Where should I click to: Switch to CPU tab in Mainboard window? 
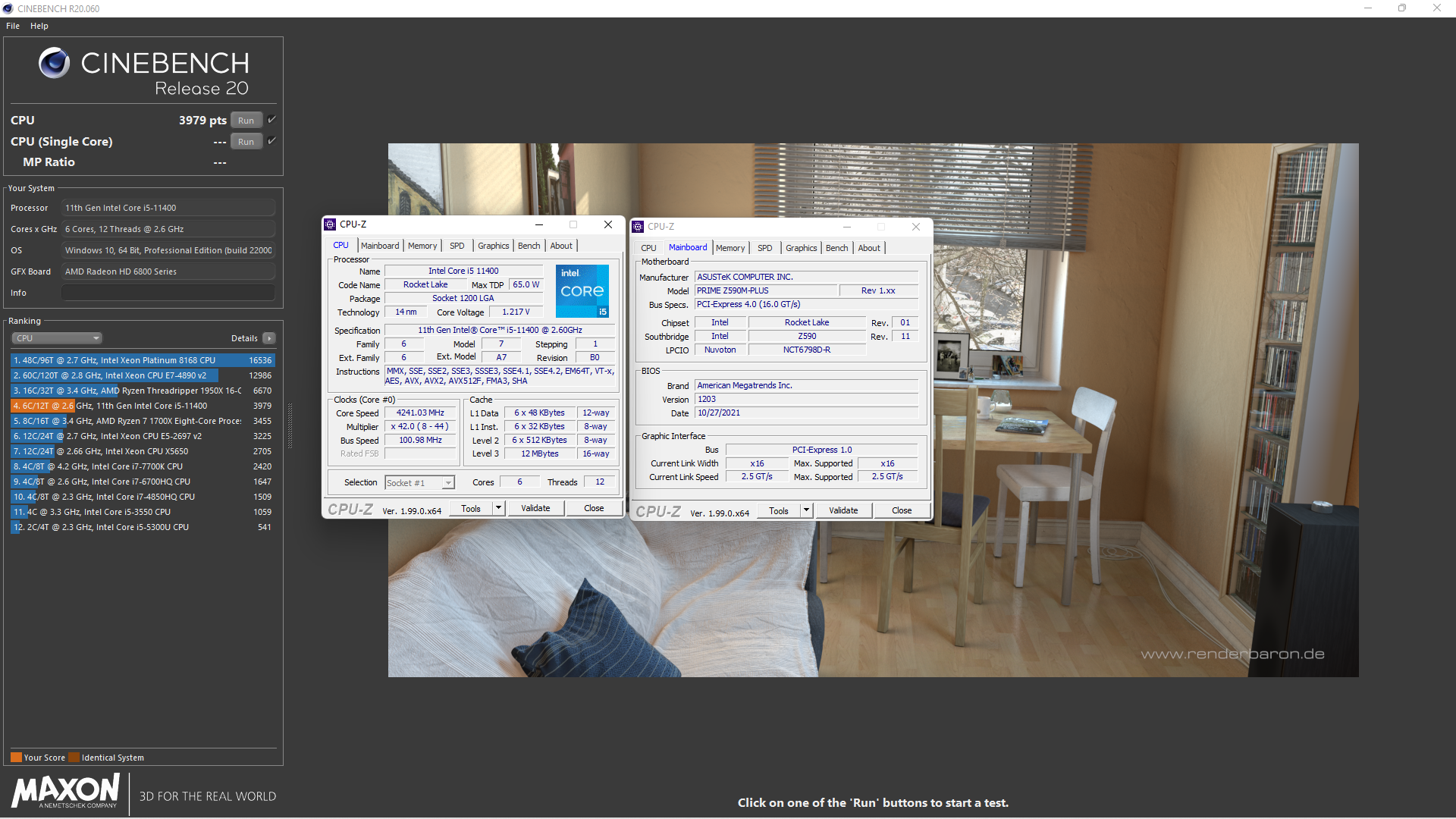click(648, 248)
